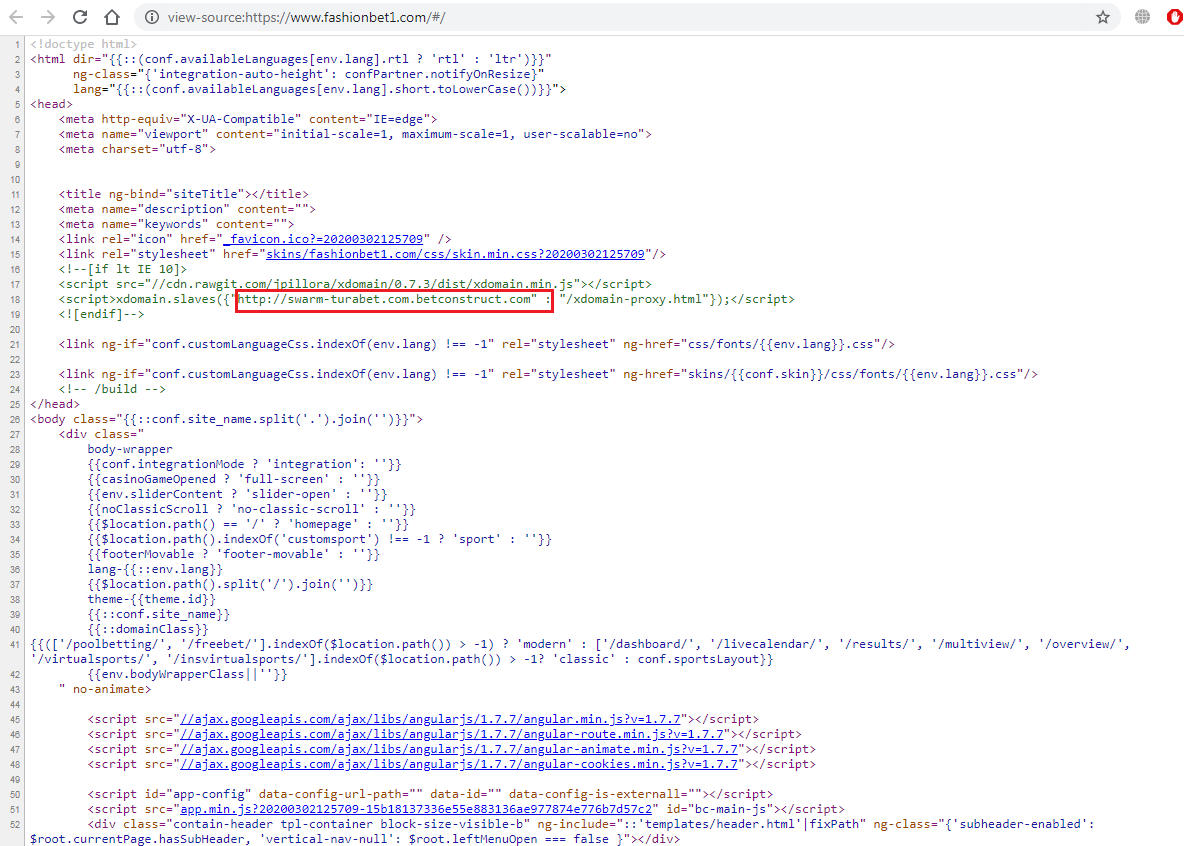Image resolution: width=1184 pixels, height=846 pixels.
Task: Open the angular.min.js script link
Action: point(430,719)
